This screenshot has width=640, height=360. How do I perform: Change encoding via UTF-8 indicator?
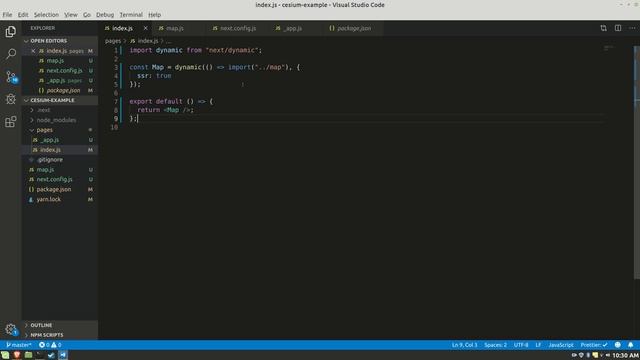[x=521, y=345]
